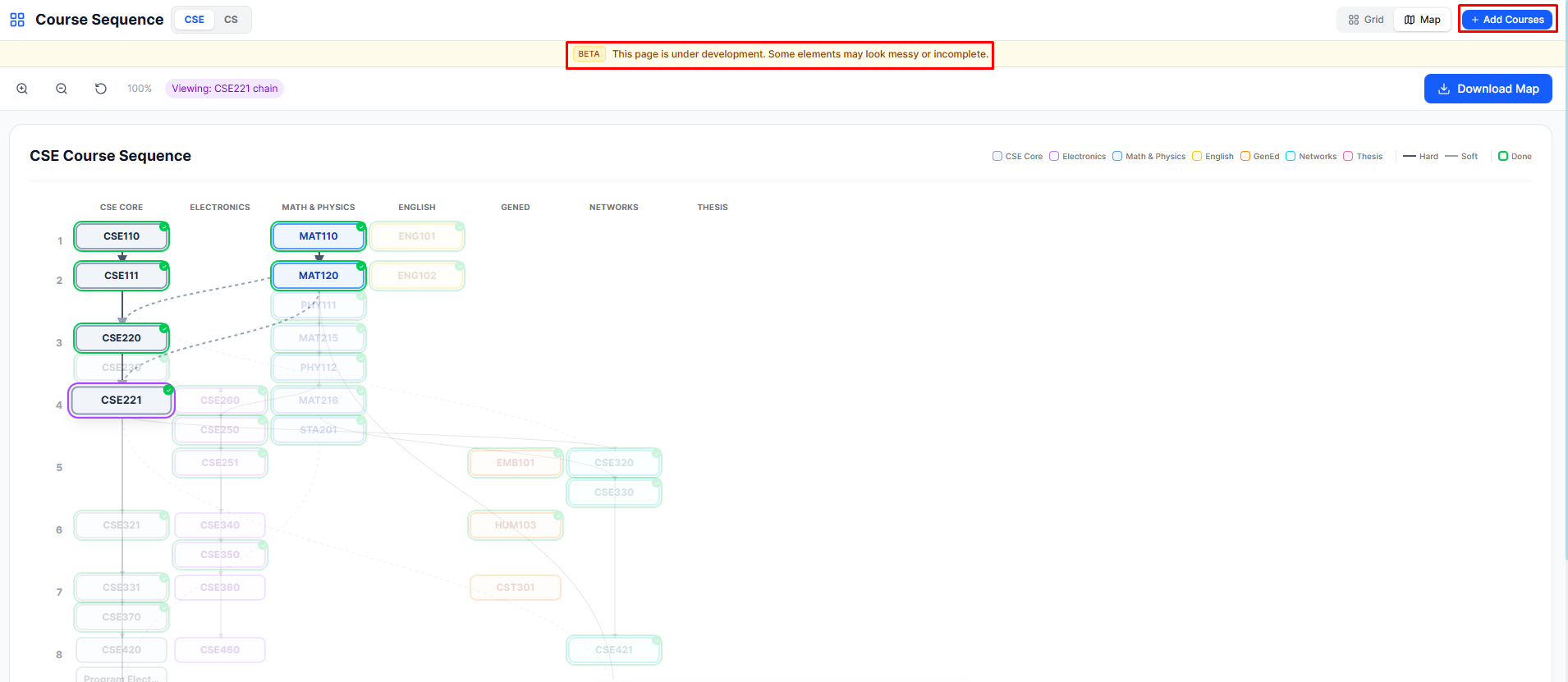Select the faded CST301 course node

(x=516, y=588)
